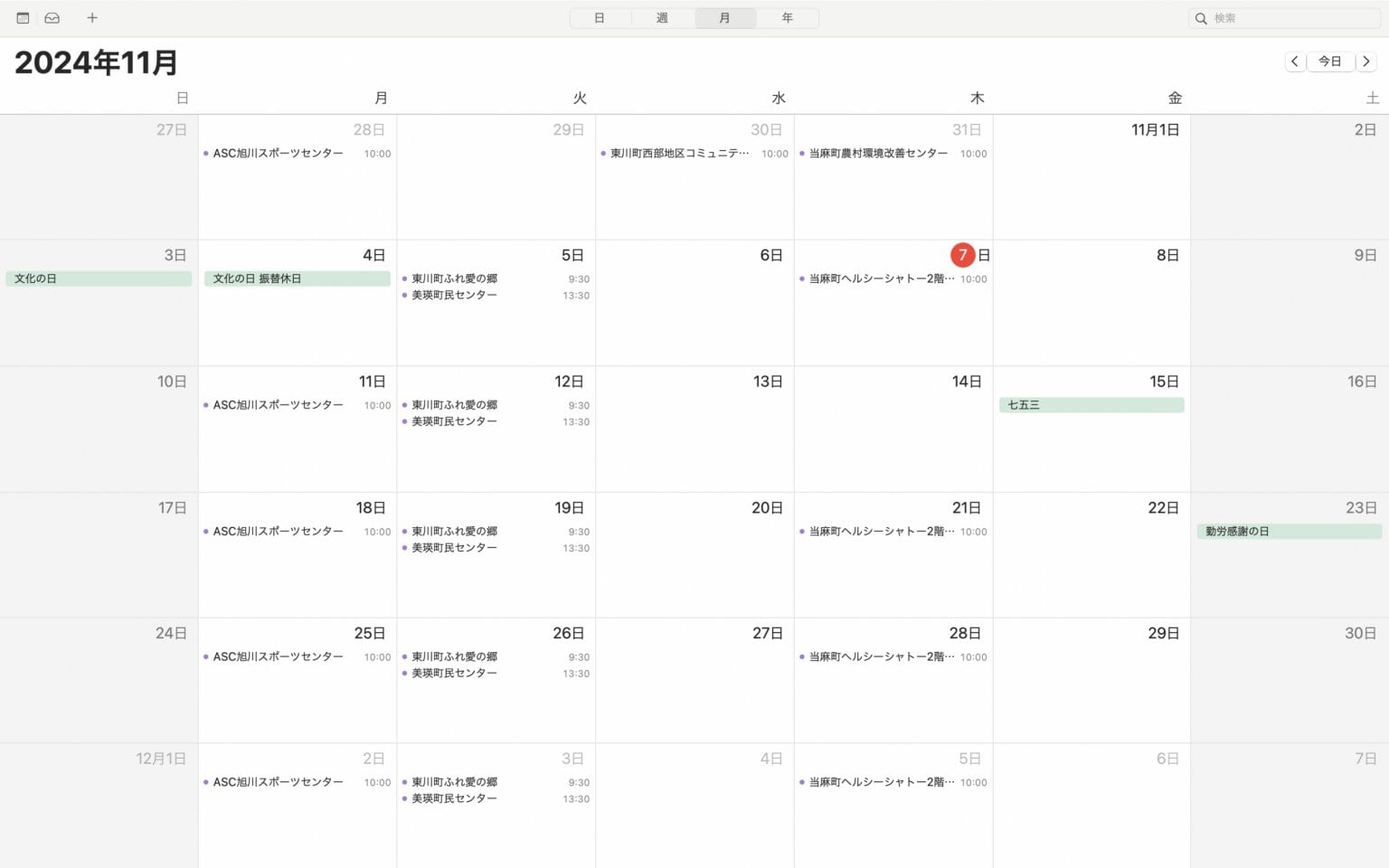Select the 文化の日 holiday on November 3
The height and width of the screenshot is (868, 1389).
(x=99, y=278)
